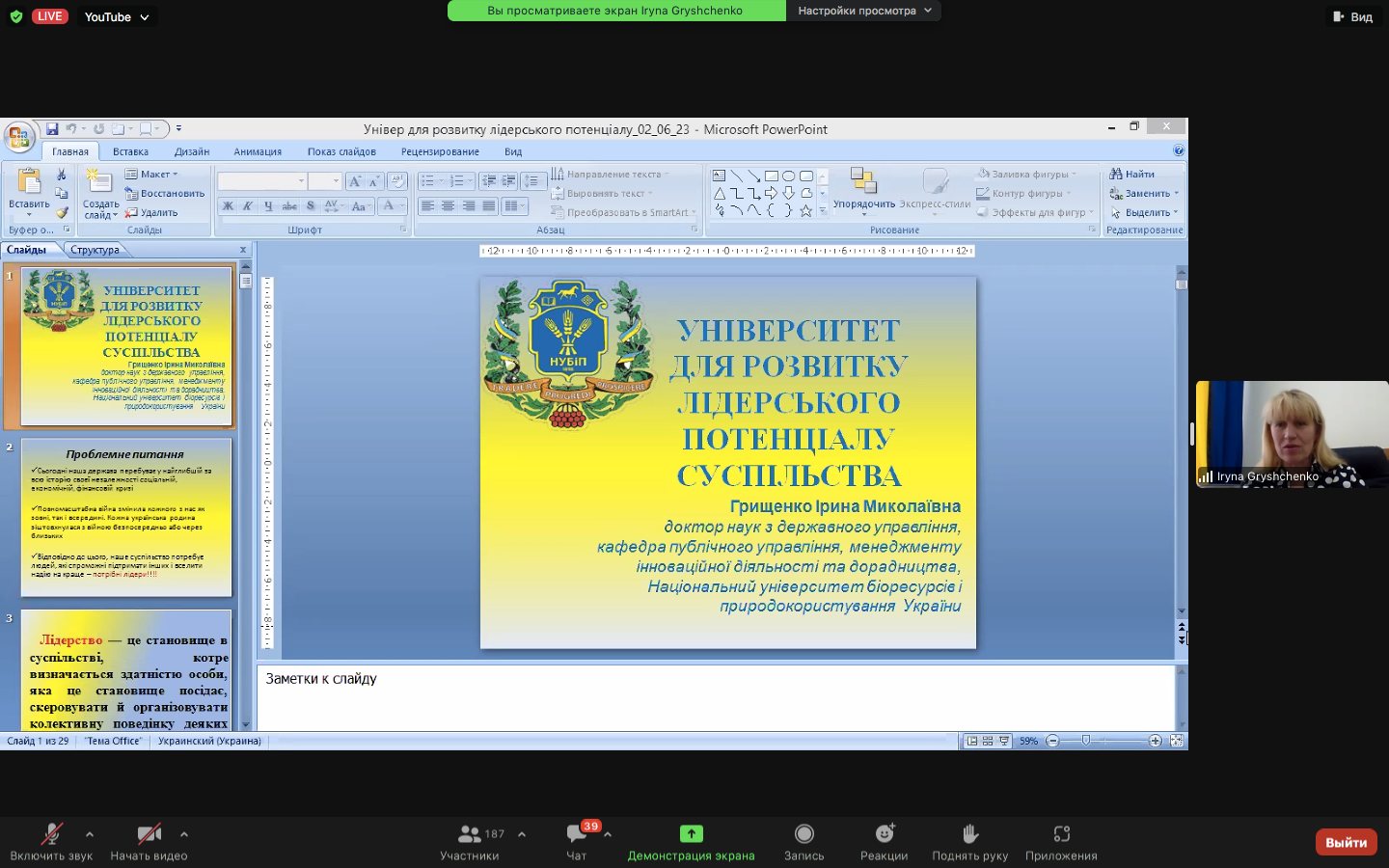Open the Макет layout dropdown
This screenshot has height=868, width=1389.
(x=152, y=175)
